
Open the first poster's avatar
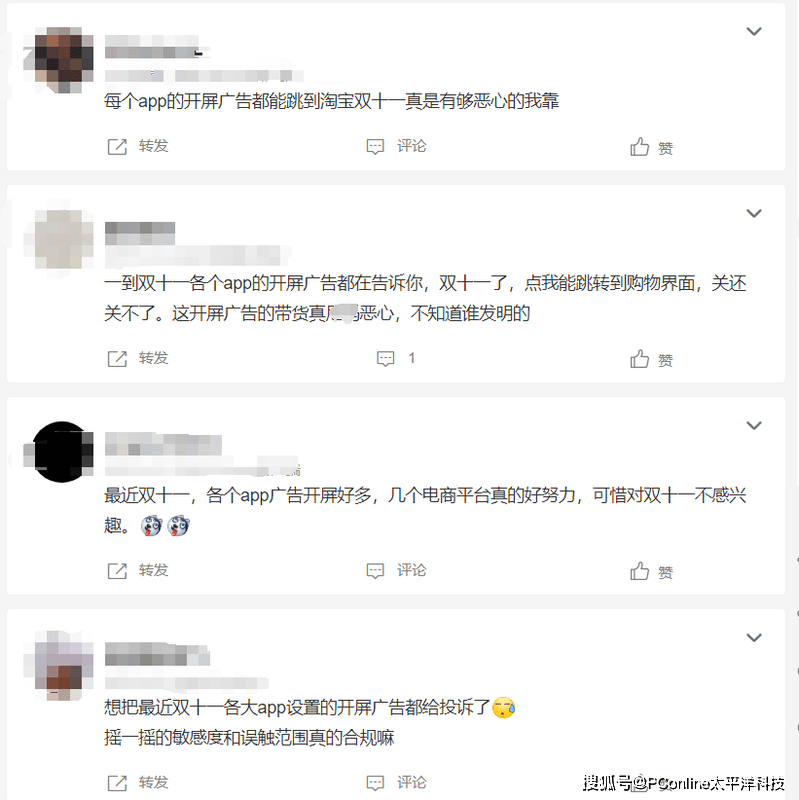(59, 60)
